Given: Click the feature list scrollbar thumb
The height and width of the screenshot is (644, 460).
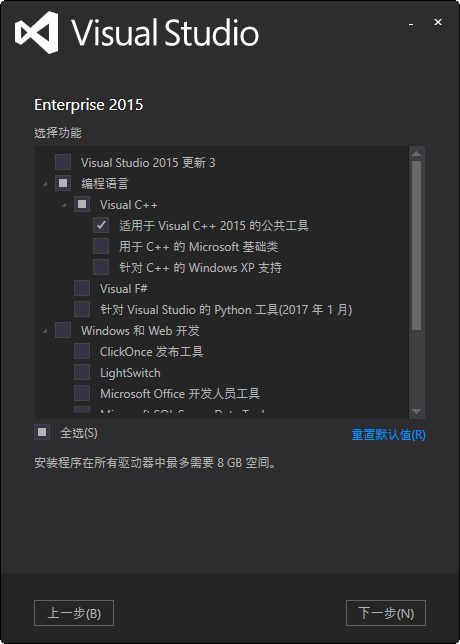Looking at the screenshot, I should click(416, 246).
